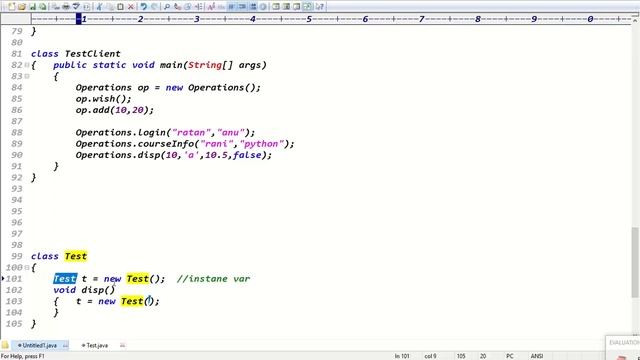Click '//instane var' comment
The width and height of the screenshot is (640, 360).
pyautogui.click(x=213, y=279)
